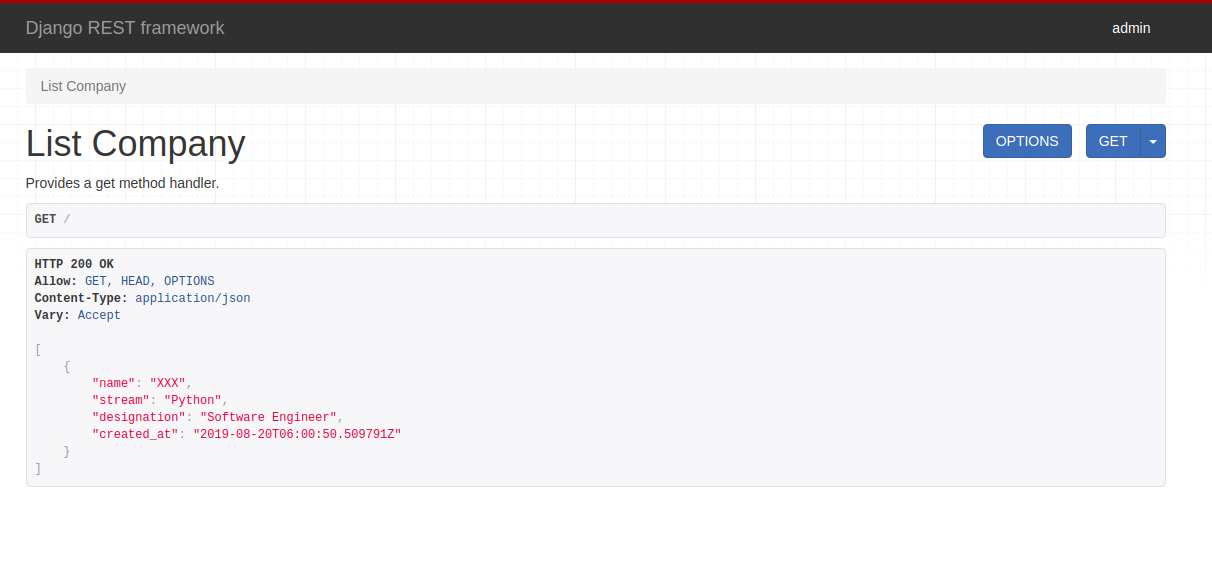1212x579 pixels.
Task: Click the blue GET button
Action: (1113, 141)
